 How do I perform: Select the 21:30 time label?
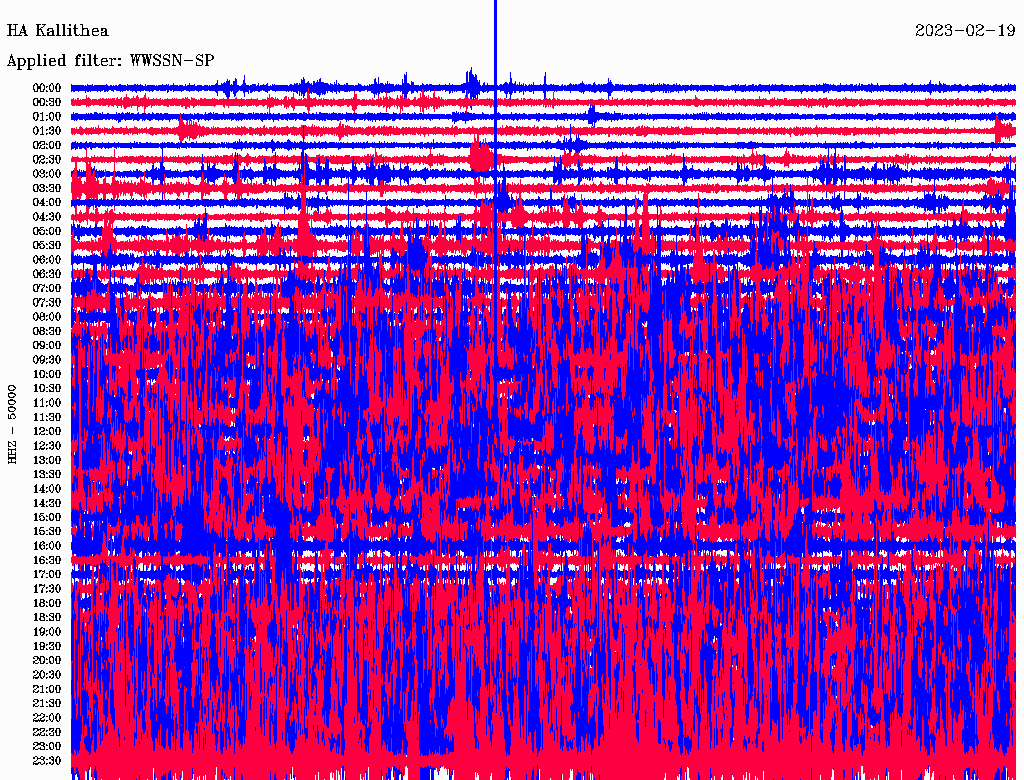tap(47, 704)
